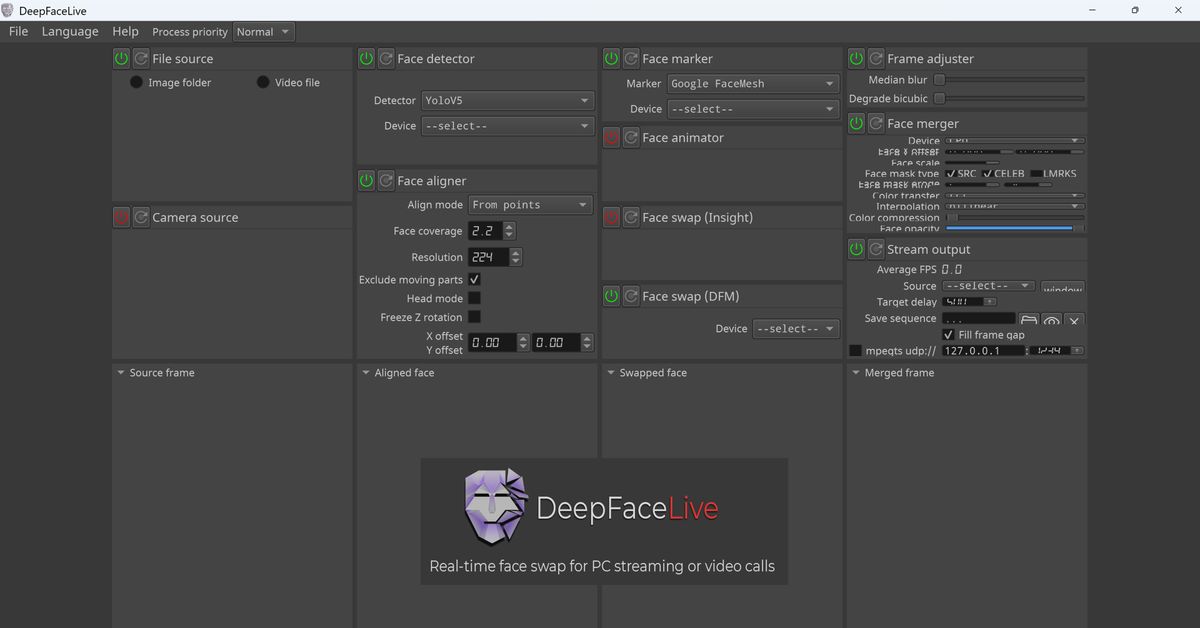Open the Face marker Device dropdown
Image resolution: width=1200 pixels, height=628 pixels.
(x=753, y=109)
